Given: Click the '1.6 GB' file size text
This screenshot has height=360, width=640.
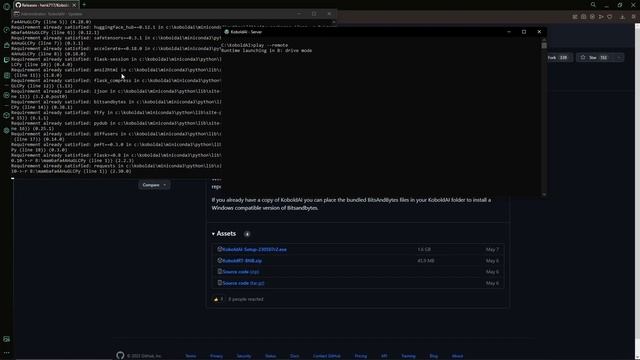Looking at the screenshot, I should click(424, 249).
